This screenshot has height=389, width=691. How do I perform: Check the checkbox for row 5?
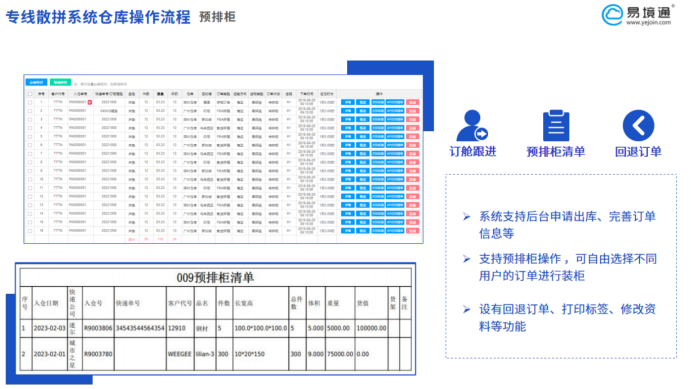[x=30, y=137]
